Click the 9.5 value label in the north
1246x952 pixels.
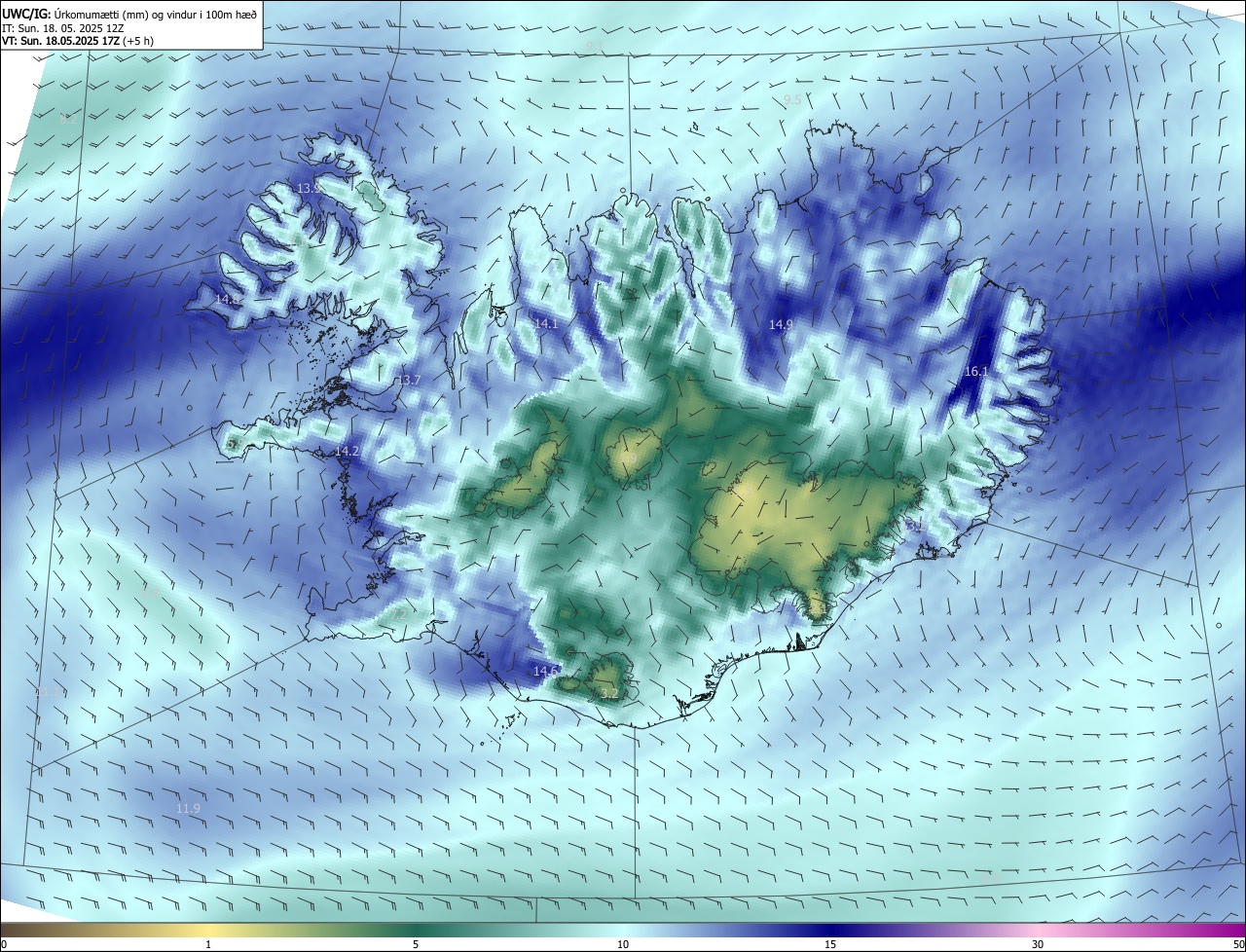click(x=792, y=100)
